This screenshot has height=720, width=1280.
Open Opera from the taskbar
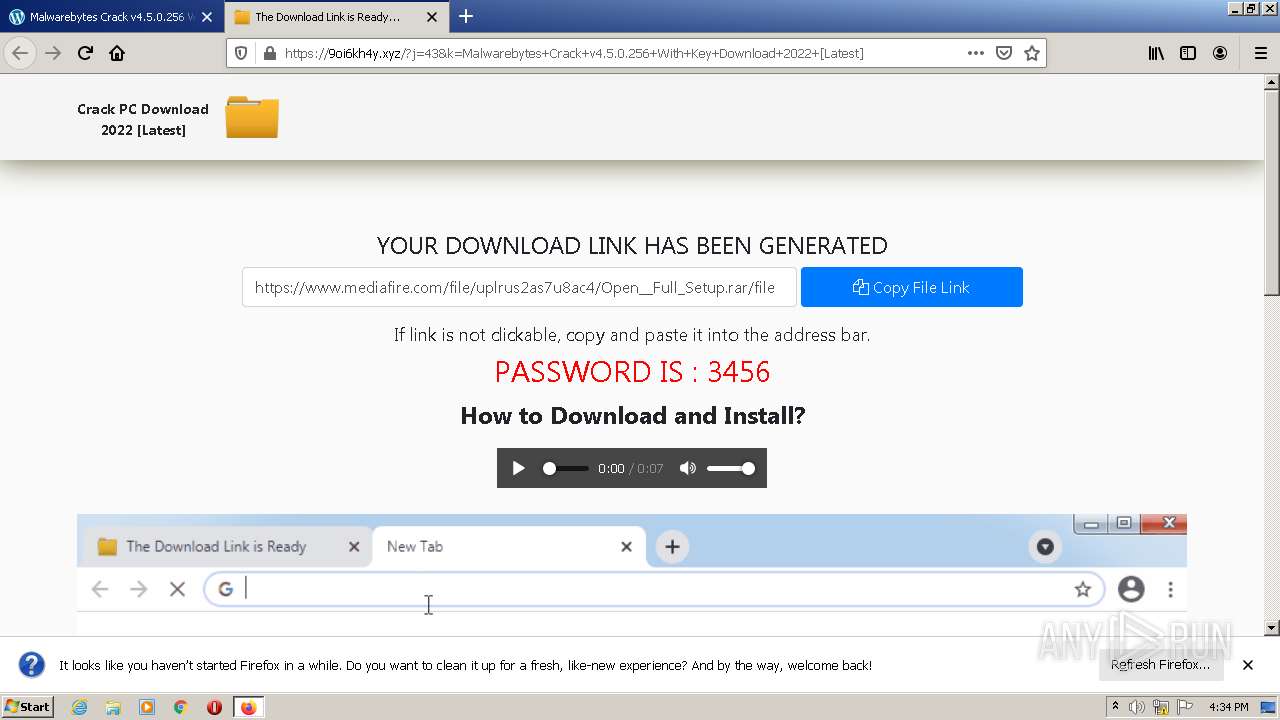coord(214,707)
